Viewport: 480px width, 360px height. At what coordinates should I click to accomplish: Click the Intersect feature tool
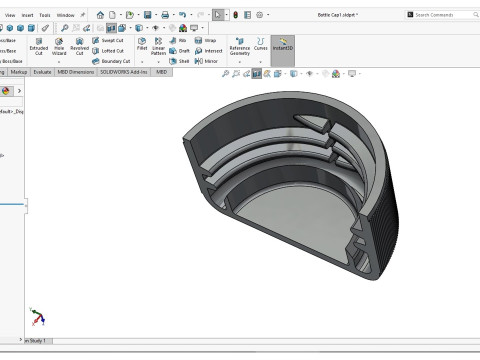click(x=208, y=51)
